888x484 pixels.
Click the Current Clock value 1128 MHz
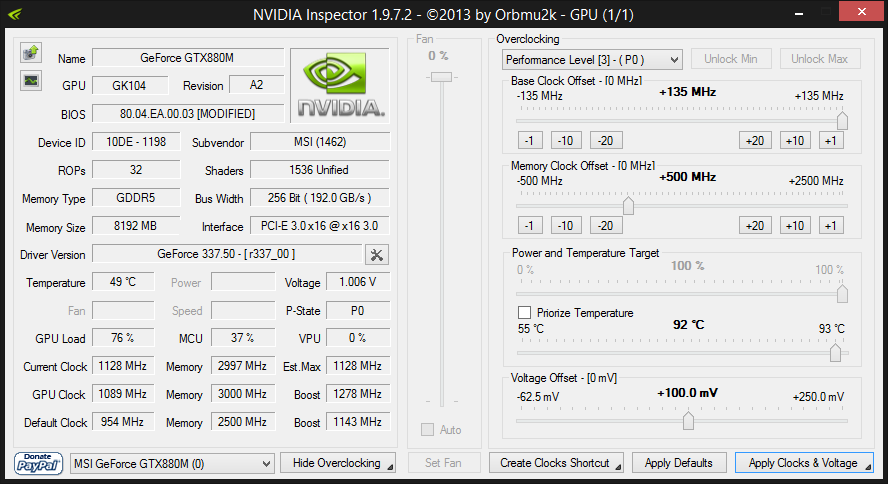click(x=123, y=366)
